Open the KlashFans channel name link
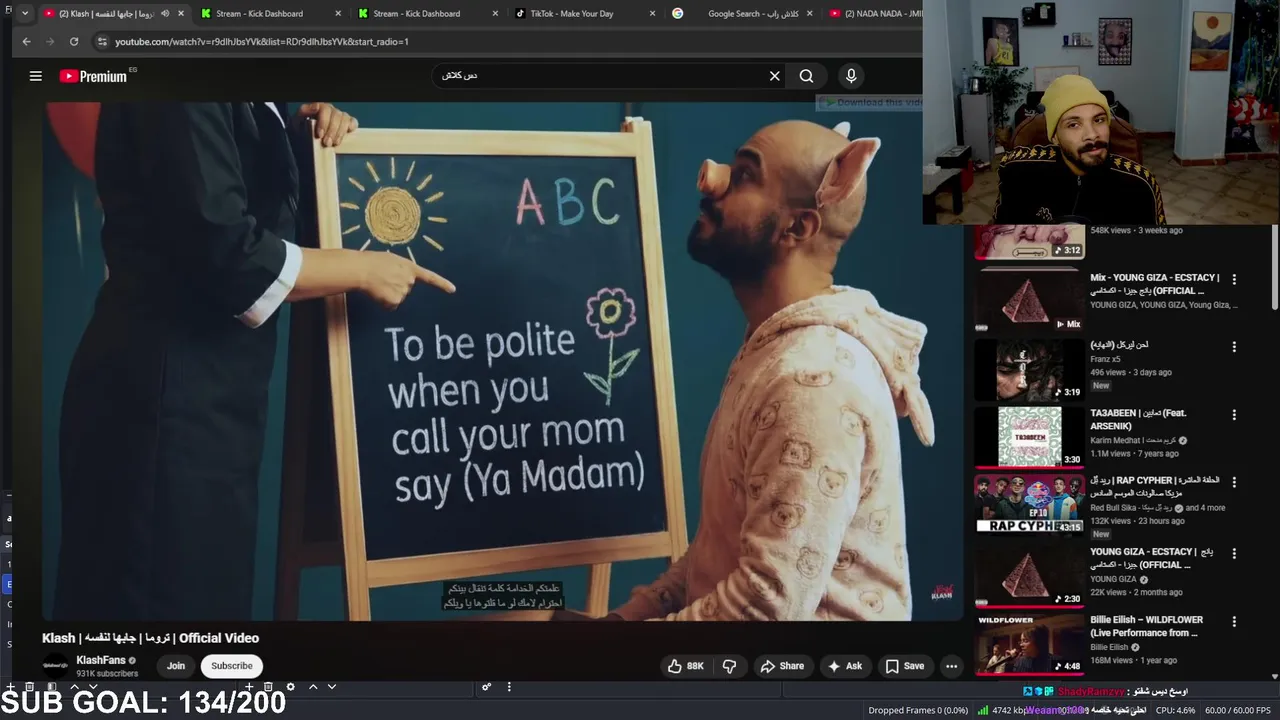1280x720 pixels. (101, 661)
